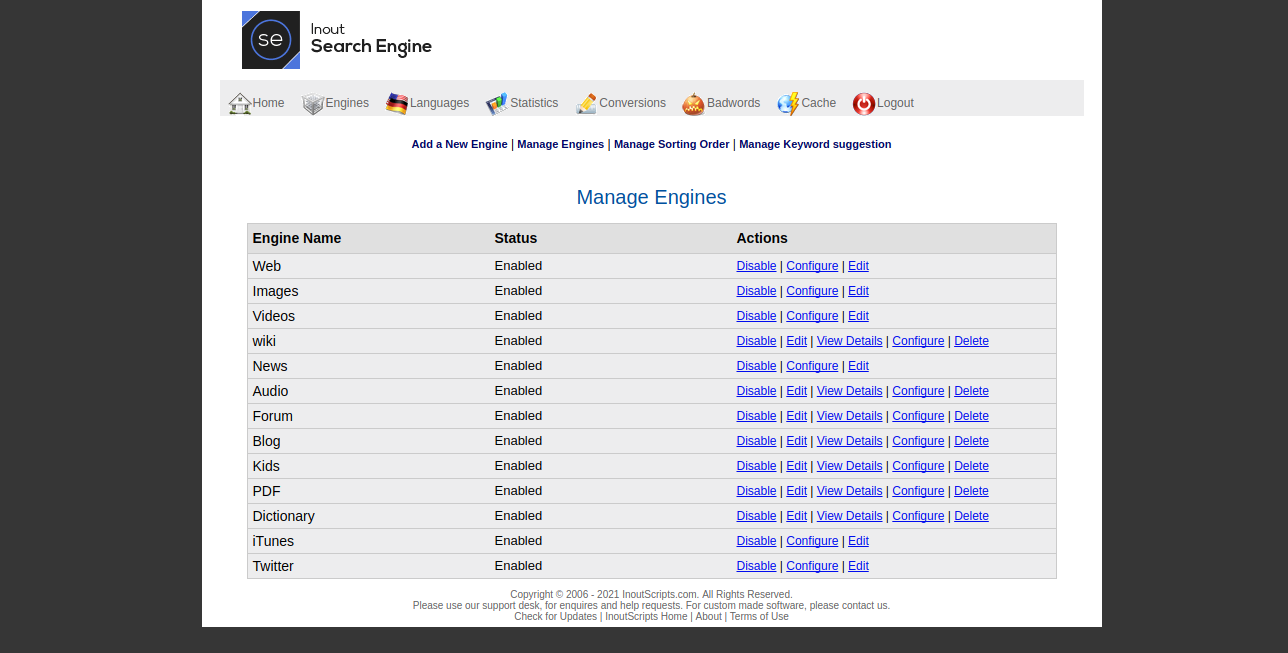Open the Terms of Use link
Image resolution: width=1288 pixels, height=653 pixels.
coord(759,617)
